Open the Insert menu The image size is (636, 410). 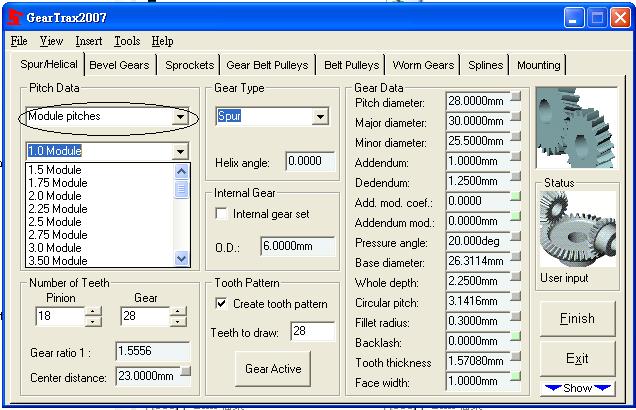coord(89,41)
